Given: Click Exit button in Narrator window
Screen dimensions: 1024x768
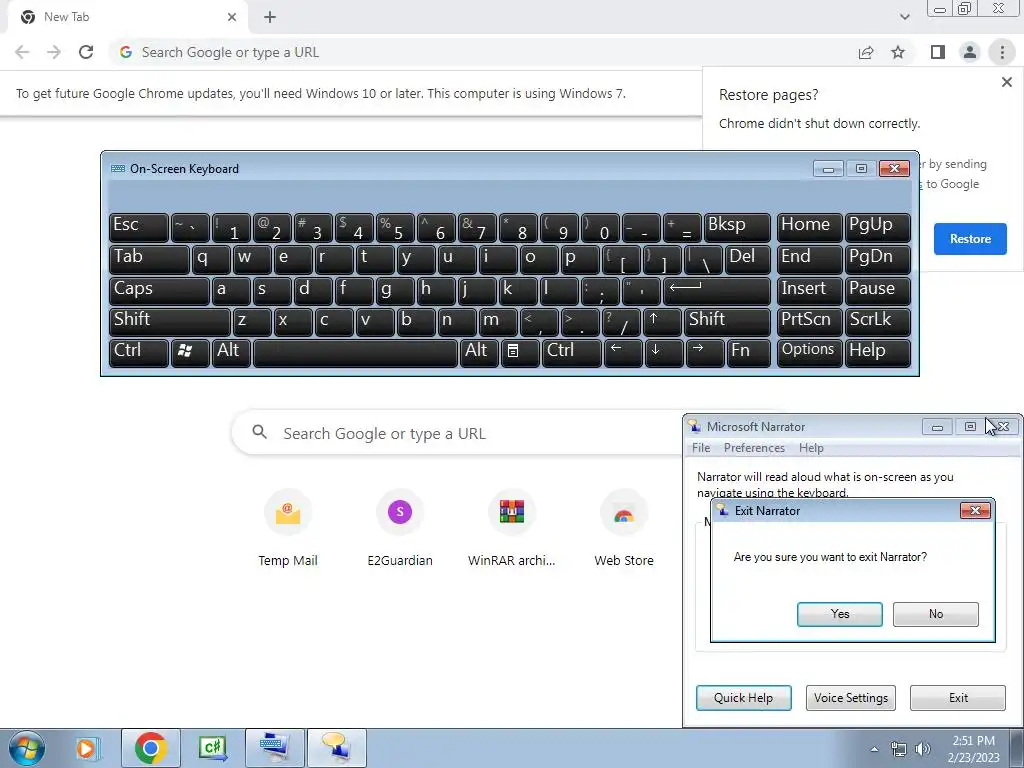Looking at the screenshot, I should [x=958, y=697].
